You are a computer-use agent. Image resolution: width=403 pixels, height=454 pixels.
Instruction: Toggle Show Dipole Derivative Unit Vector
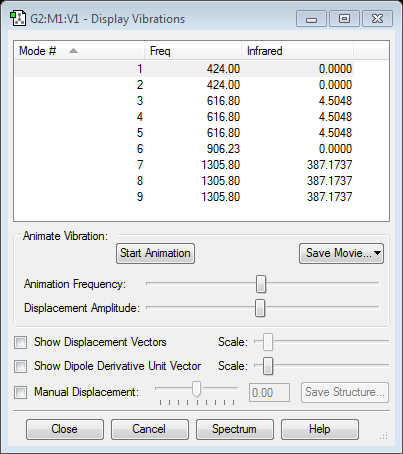(x=21, y=366)
